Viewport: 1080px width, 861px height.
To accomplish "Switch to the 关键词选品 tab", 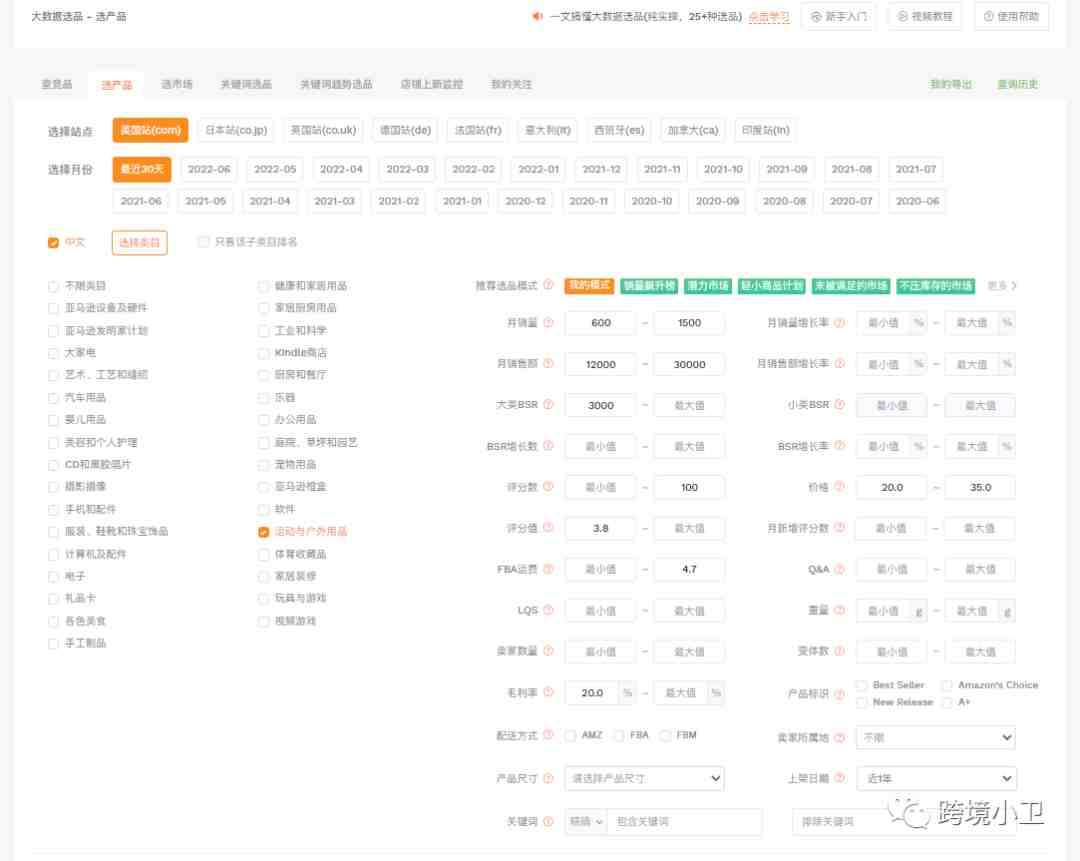I will (x=246, y=84).
